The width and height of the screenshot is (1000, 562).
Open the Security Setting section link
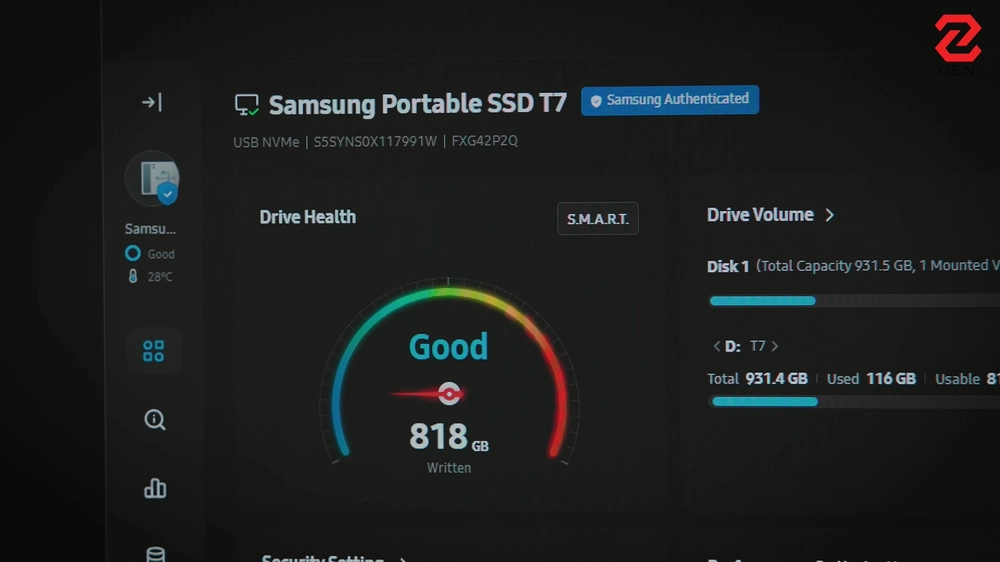[x=334, y=558]
